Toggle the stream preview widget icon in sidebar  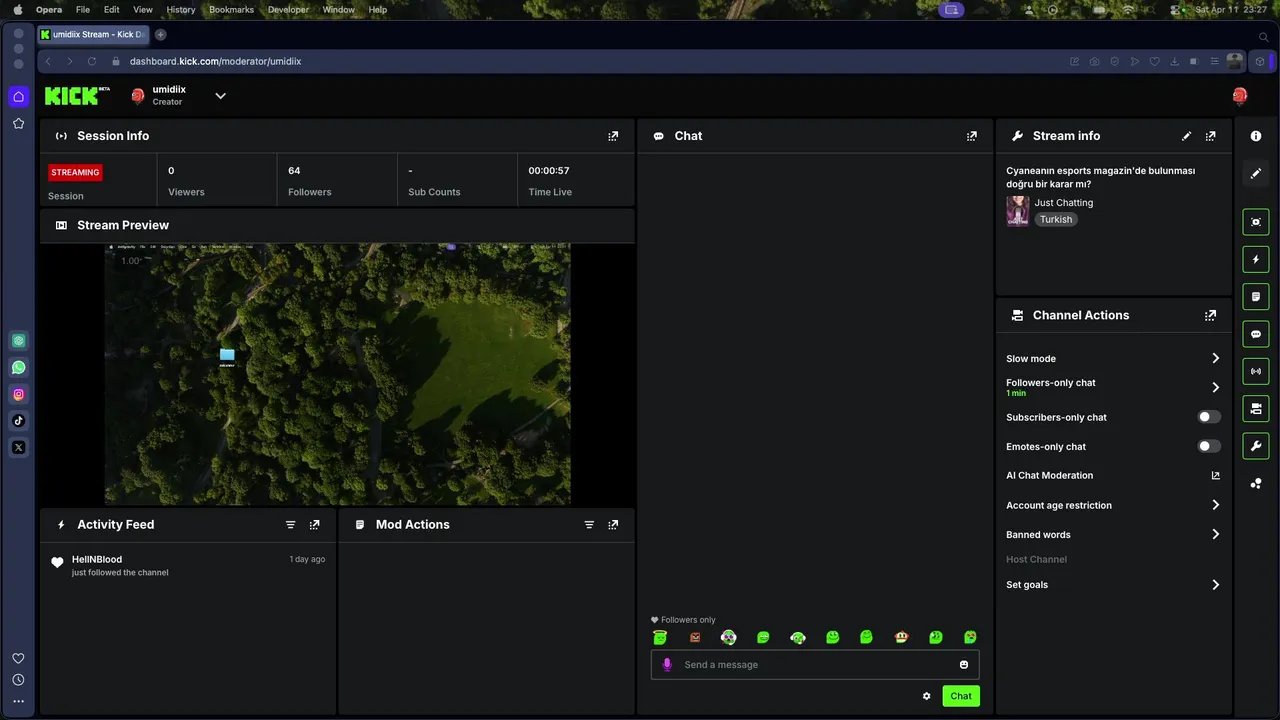(1256, 222)
